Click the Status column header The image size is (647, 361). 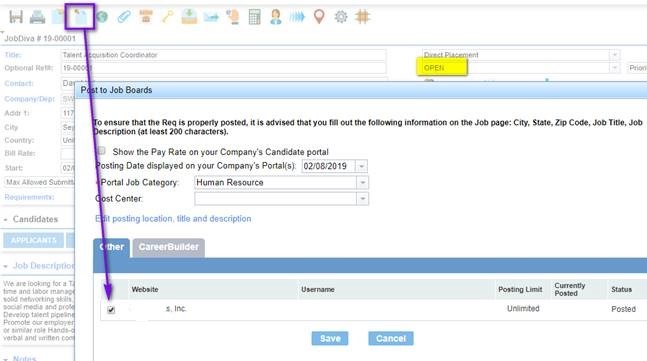coord(621,290)
